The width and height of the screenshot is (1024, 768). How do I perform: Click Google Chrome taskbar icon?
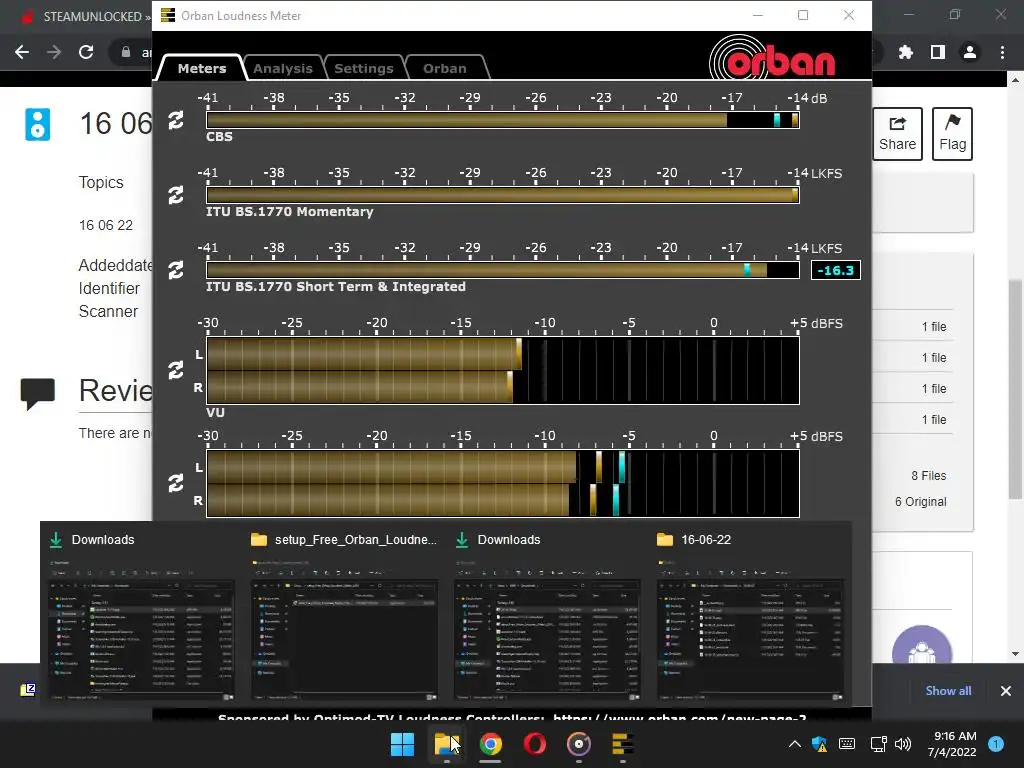(x=490, y=744)
